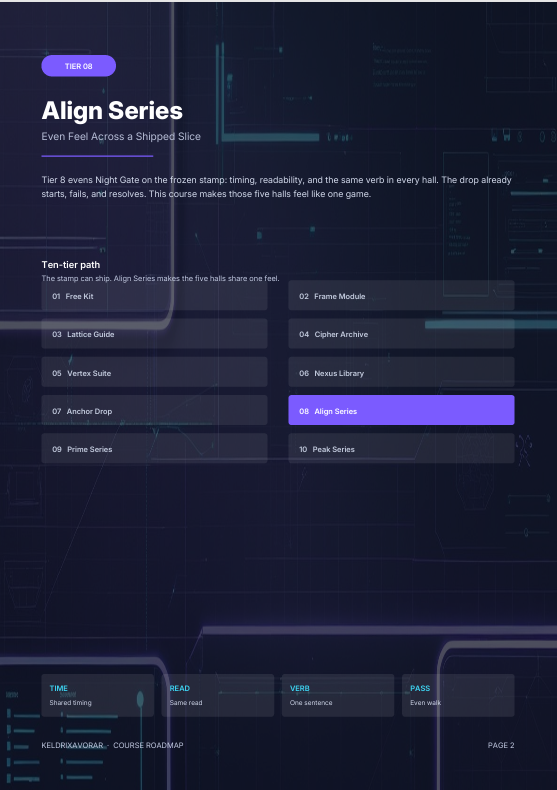
Task: Choose the 03 Lattice Guide card
Action: point(154,334)
